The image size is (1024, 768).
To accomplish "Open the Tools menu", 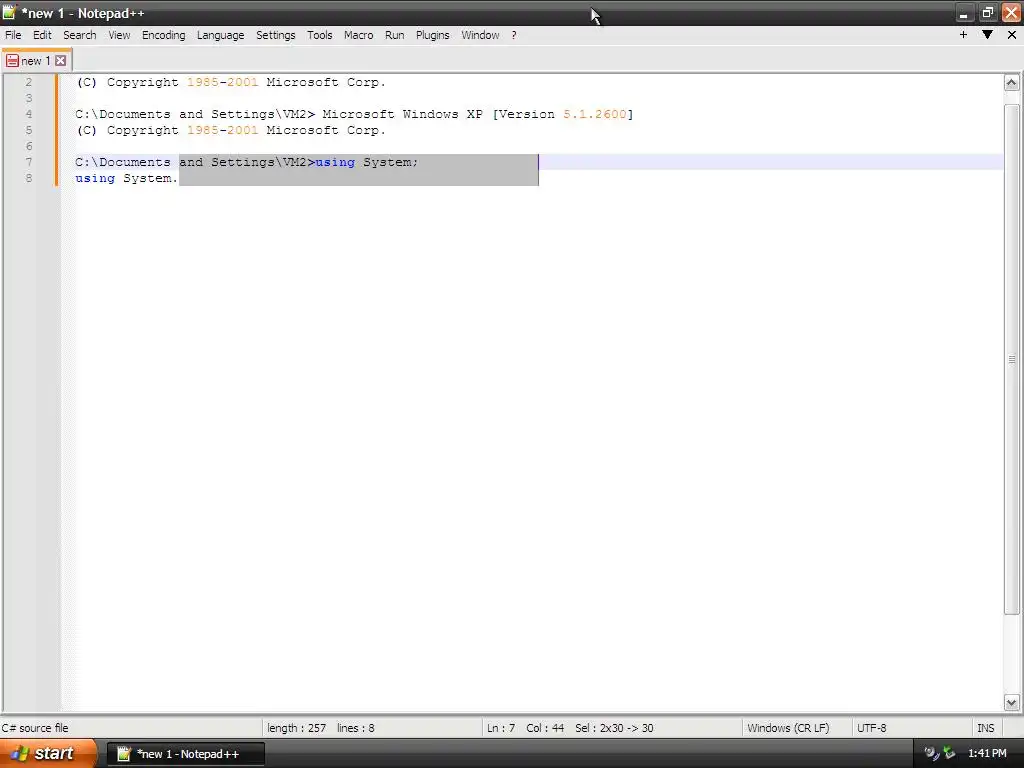I will point(319,35).
